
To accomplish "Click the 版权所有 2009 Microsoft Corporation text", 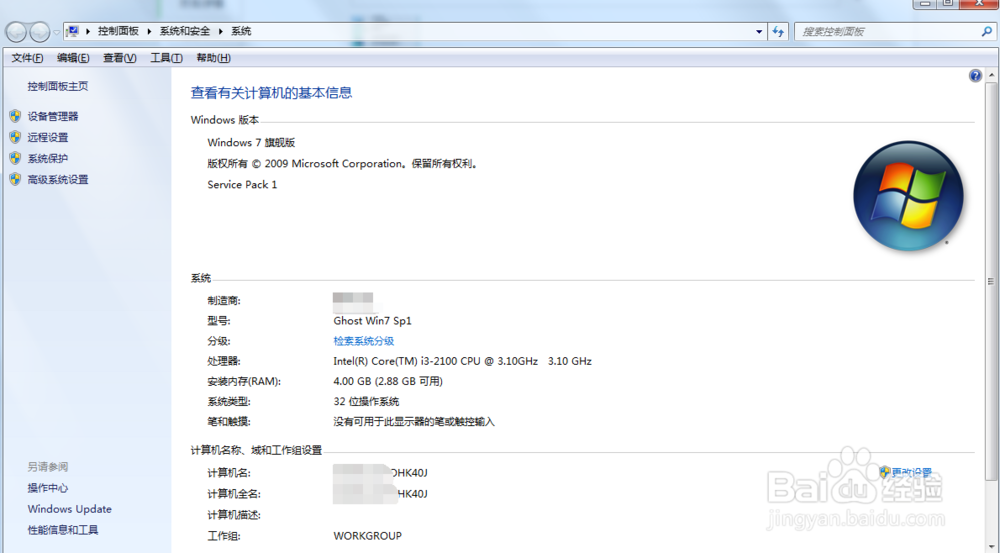I will click(342, 163).
